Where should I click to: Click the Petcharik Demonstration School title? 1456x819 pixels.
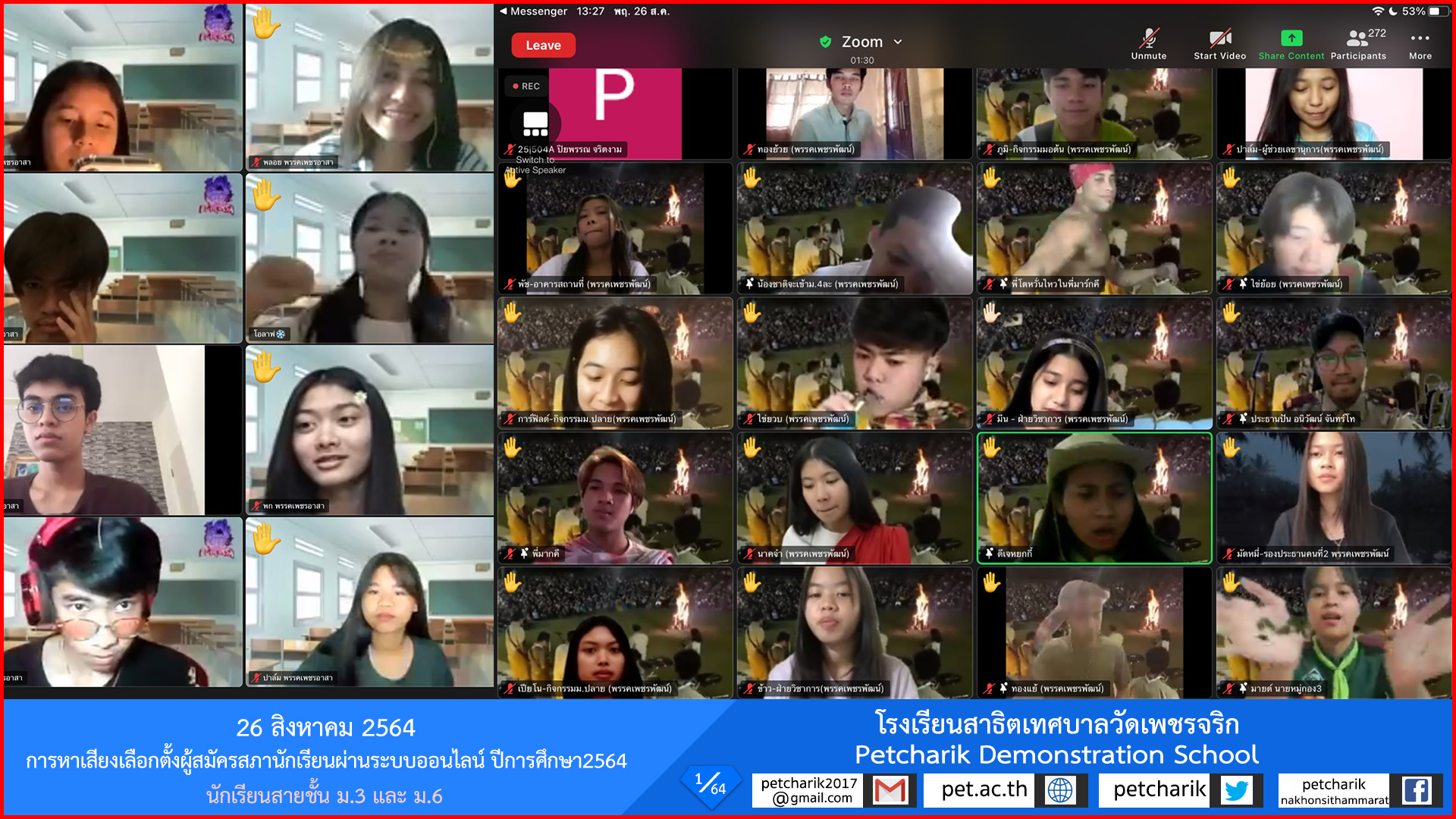click(1056, 755)
